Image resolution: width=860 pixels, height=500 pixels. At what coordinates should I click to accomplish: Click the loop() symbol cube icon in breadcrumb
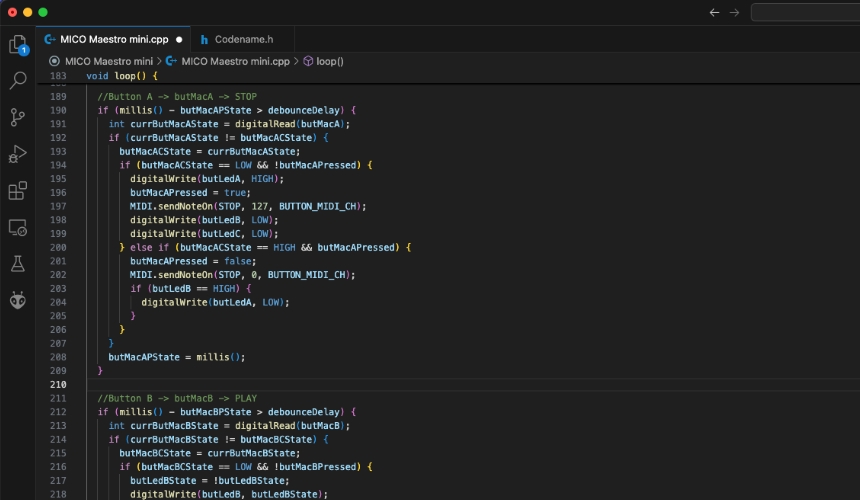308,61
